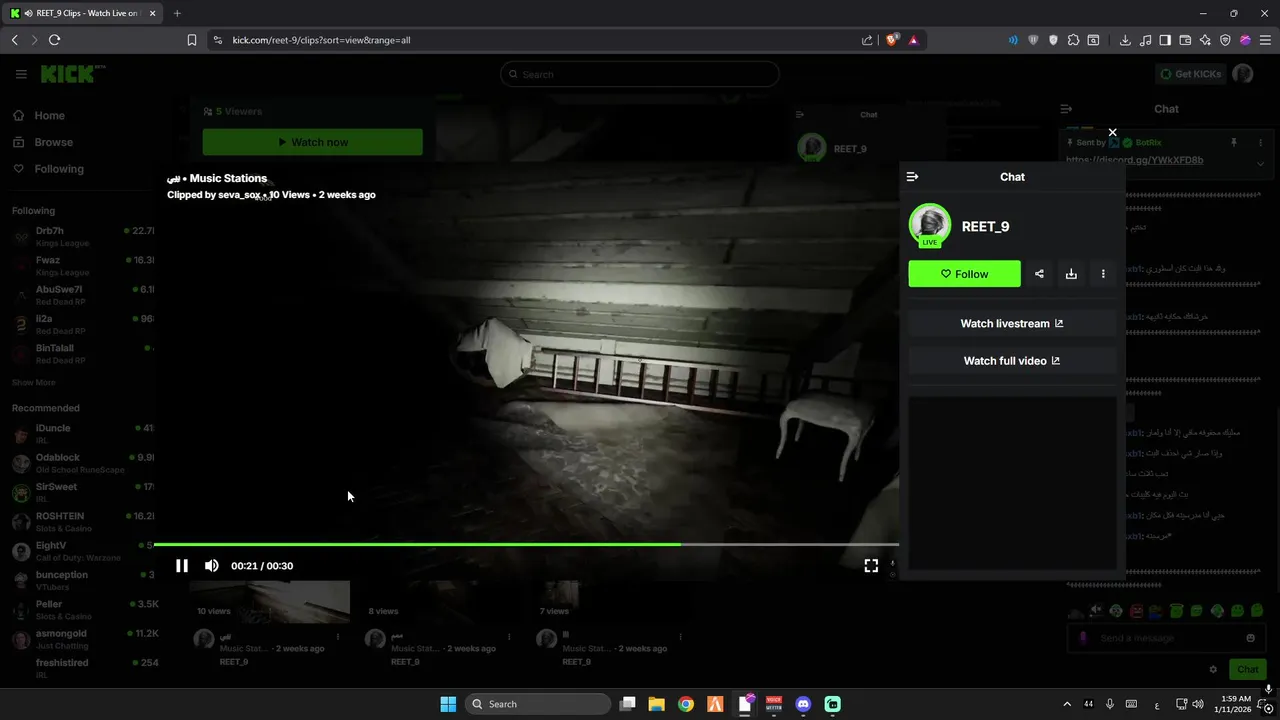Open Drb7h followed channel
The height and width of the screenshot is (720, 1280).
click(x=83, y=236)
